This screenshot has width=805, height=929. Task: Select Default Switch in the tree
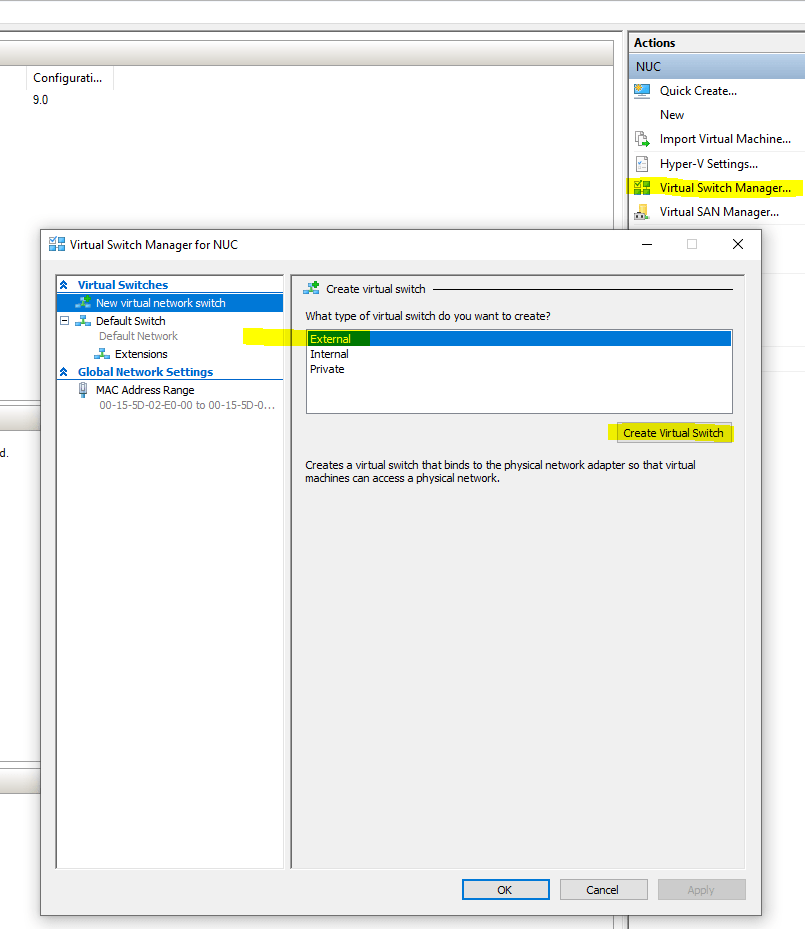[x=130, y=321]
